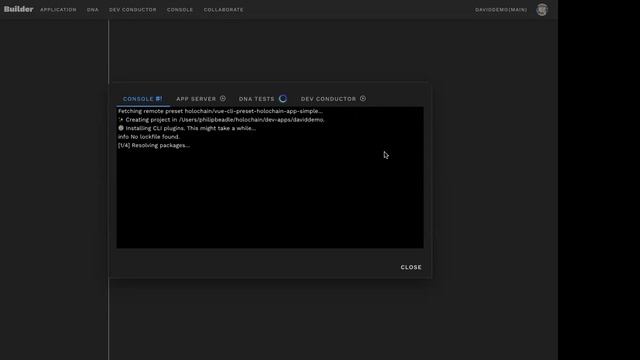This screenshot has height=360, width=640.
Task: Close the console dialog with CLOSE button
Action: [x=411, y=267]
